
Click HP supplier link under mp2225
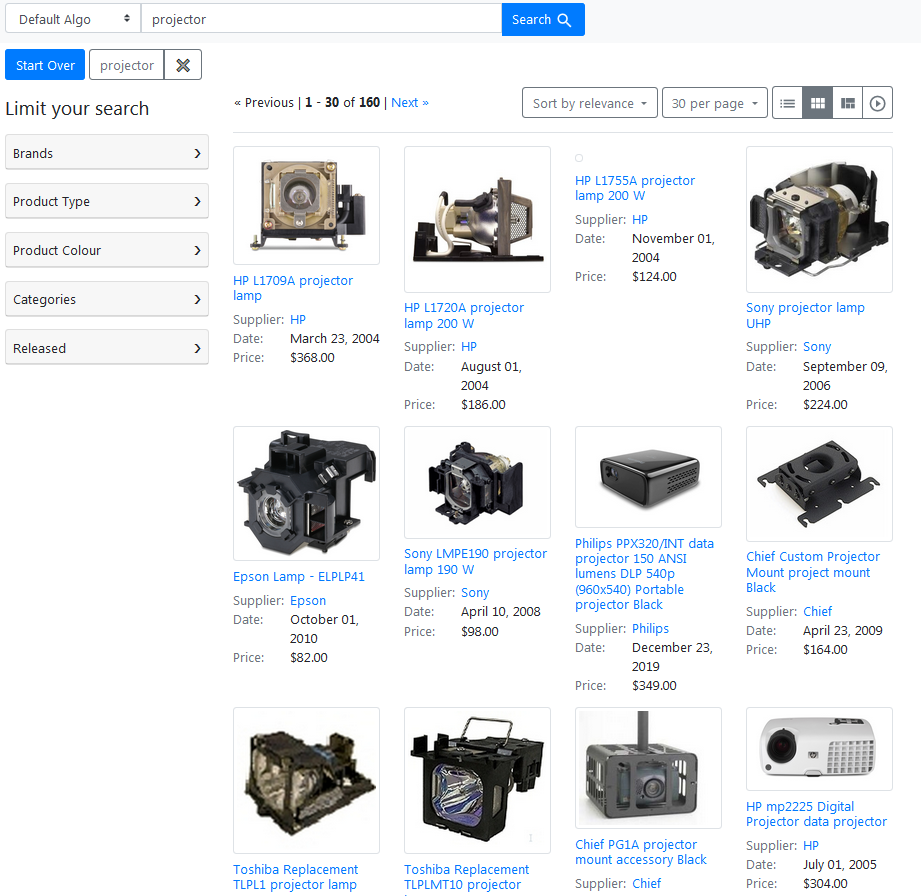pos(811,845)
